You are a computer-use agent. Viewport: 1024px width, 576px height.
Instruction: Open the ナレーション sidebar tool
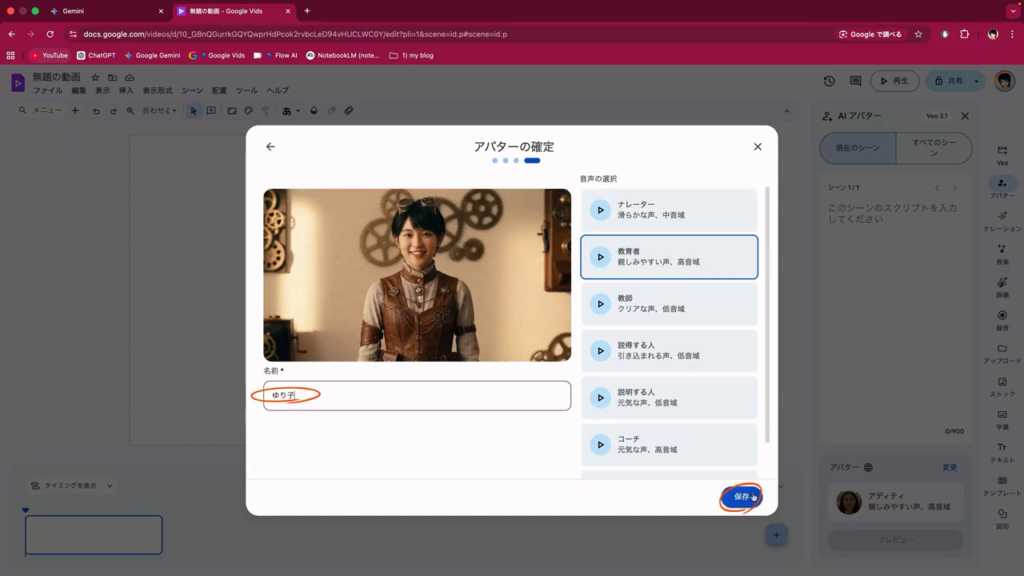[1002, 222]
